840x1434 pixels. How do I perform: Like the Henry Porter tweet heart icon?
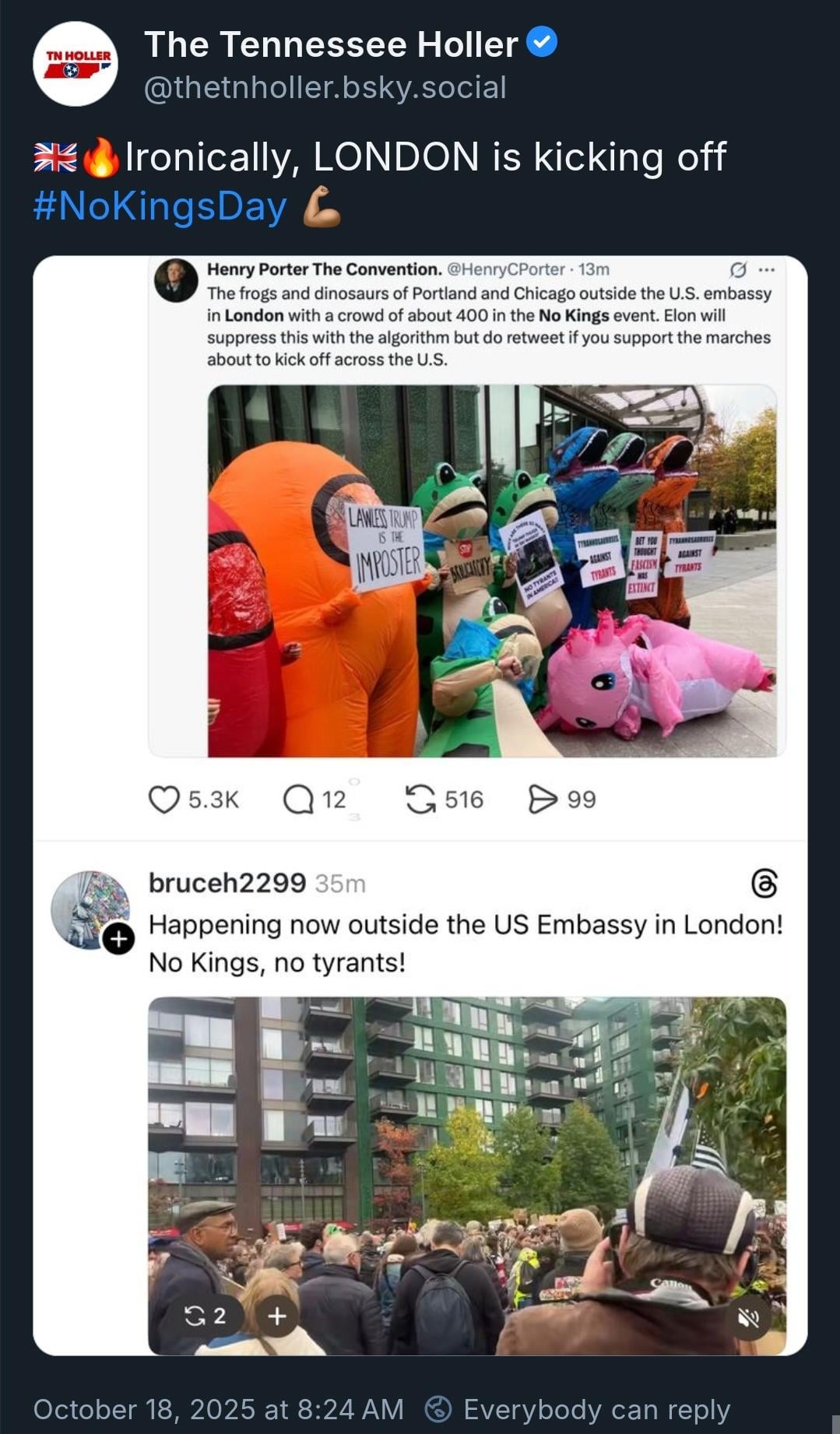point(163,800)
